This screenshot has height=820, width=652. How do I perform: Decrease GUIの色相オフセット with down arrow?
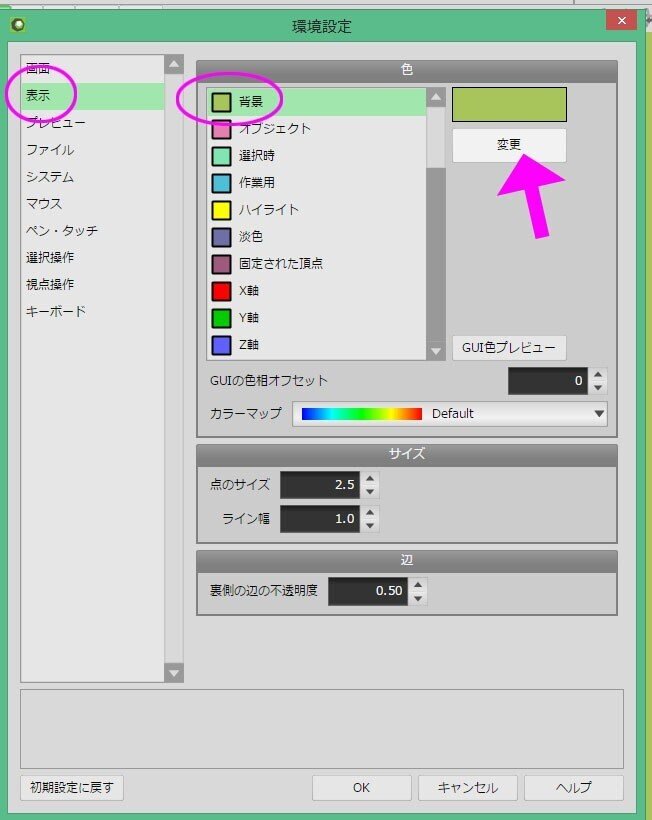click(x=598, y=388)
